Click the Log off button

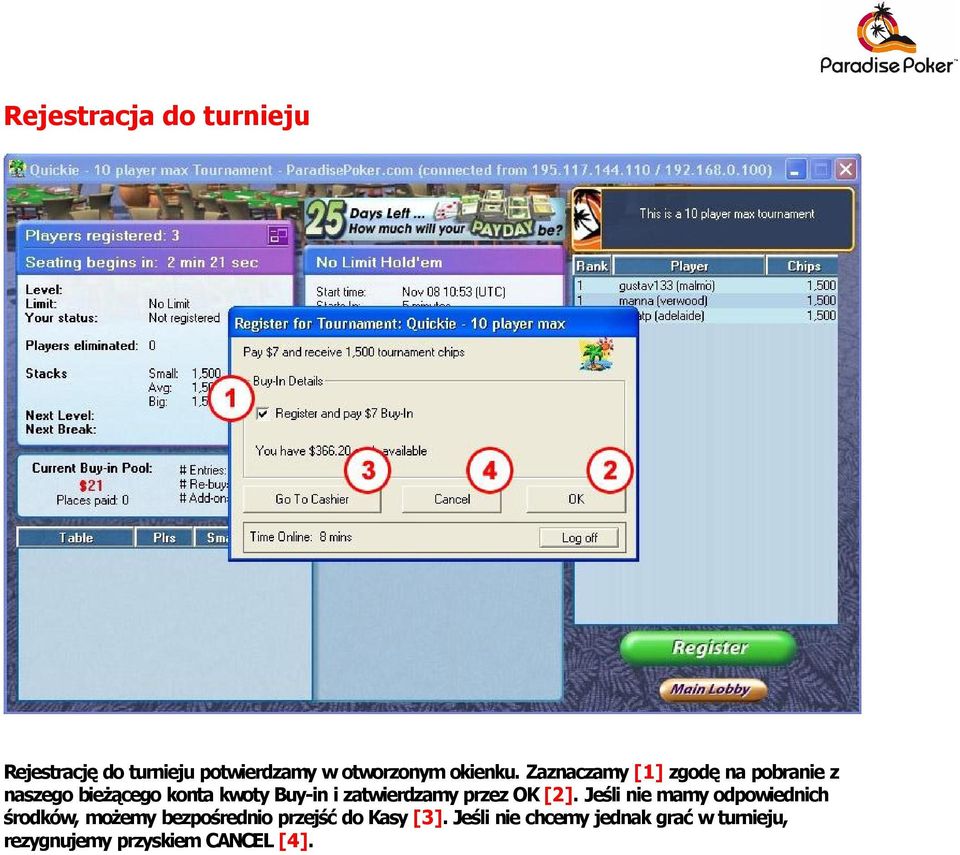[x=579, y=538]
